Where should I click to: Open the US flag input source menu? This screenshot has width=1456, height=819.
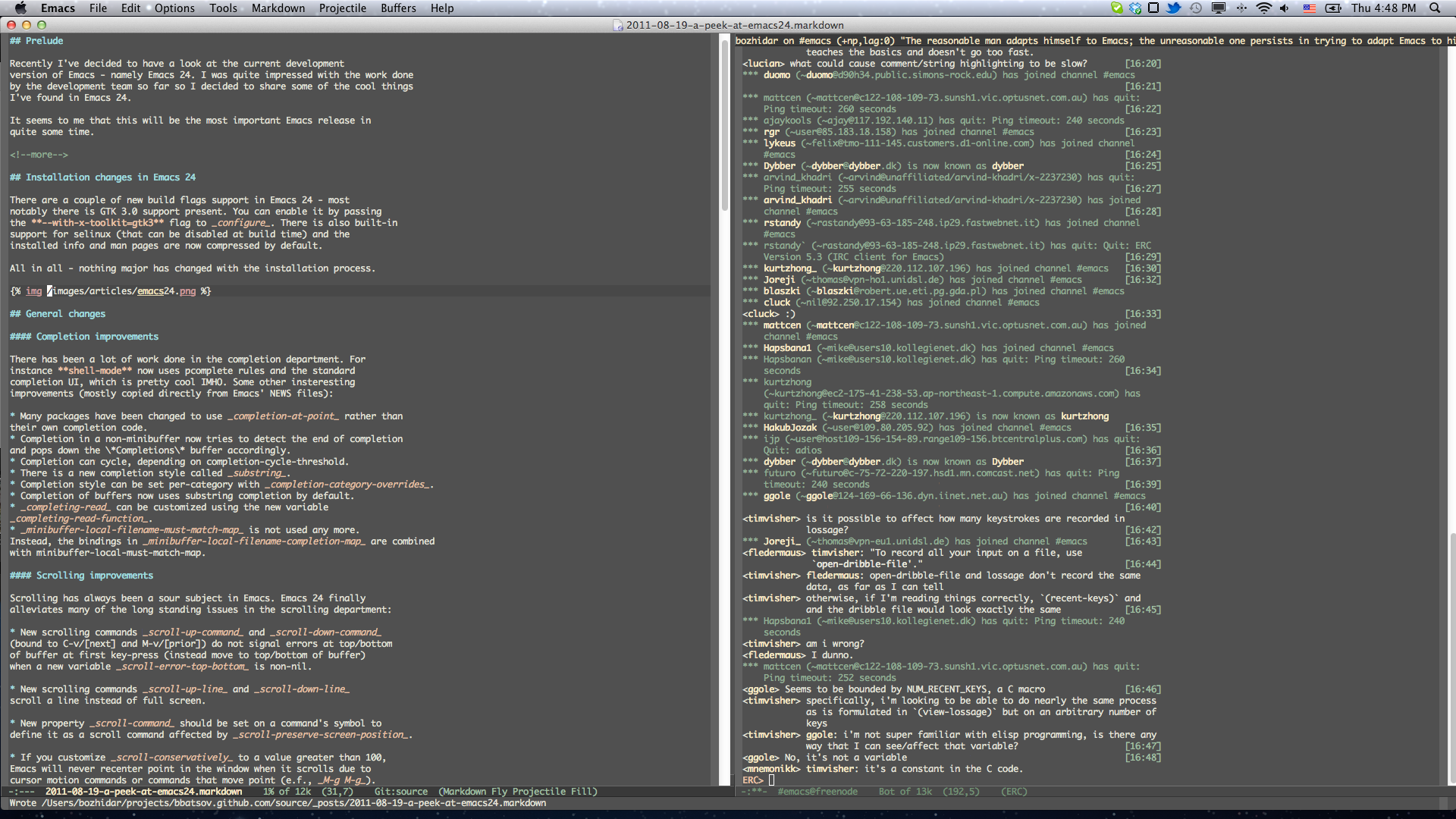coord(1310,8)
